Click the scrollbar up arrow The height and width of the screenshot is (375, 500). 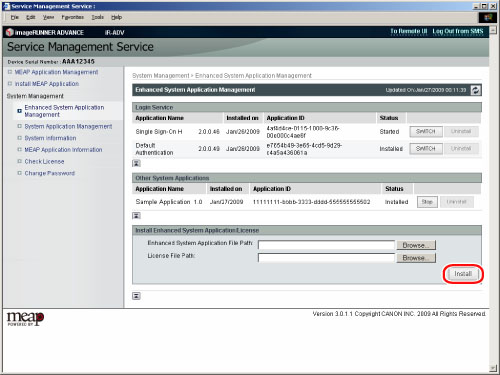[493, 30]
